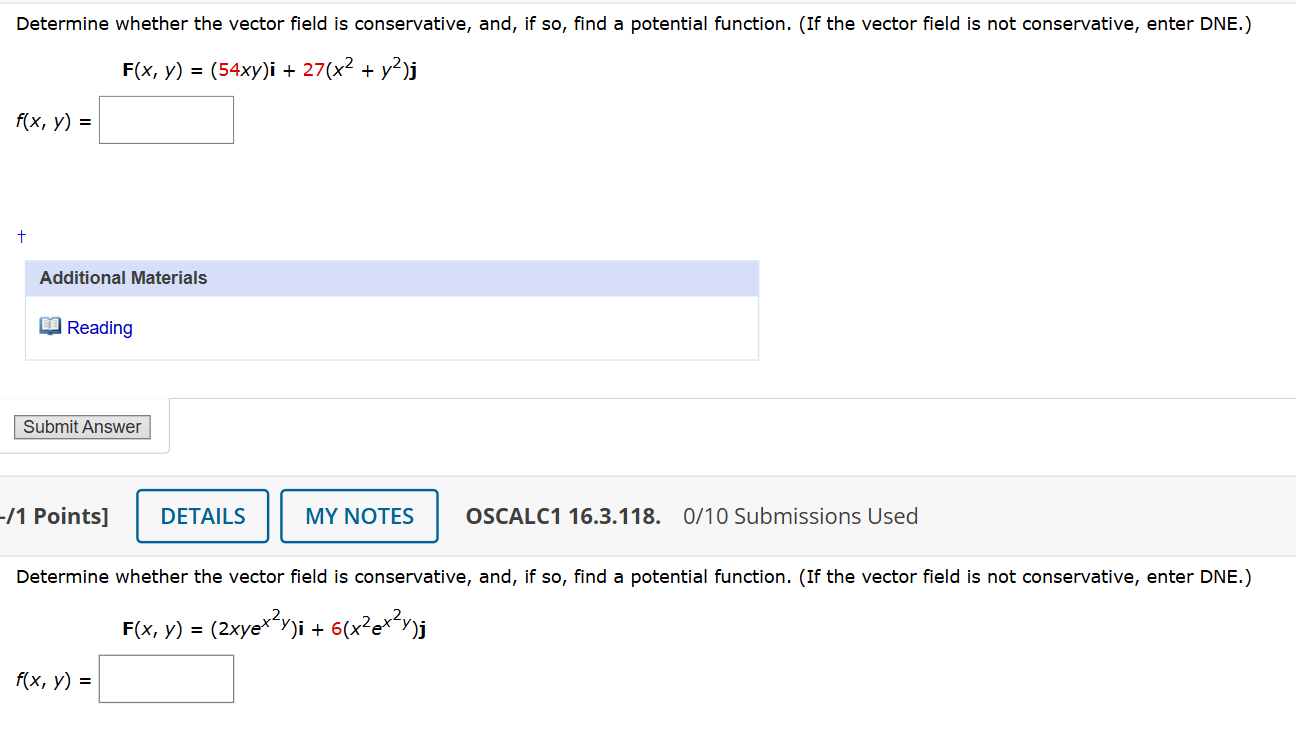
Task: Click the exponential vector field formula
Action: [x=272, y=627]
